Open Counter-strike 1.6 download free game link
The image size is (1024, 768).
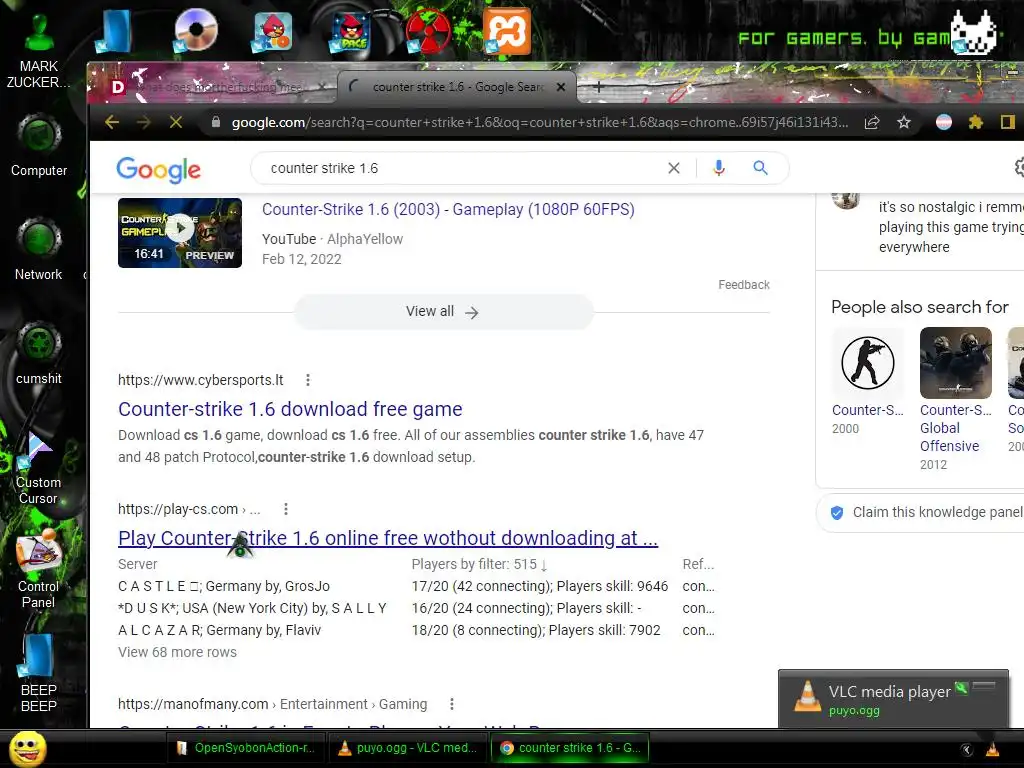click(x=290, y=409)
